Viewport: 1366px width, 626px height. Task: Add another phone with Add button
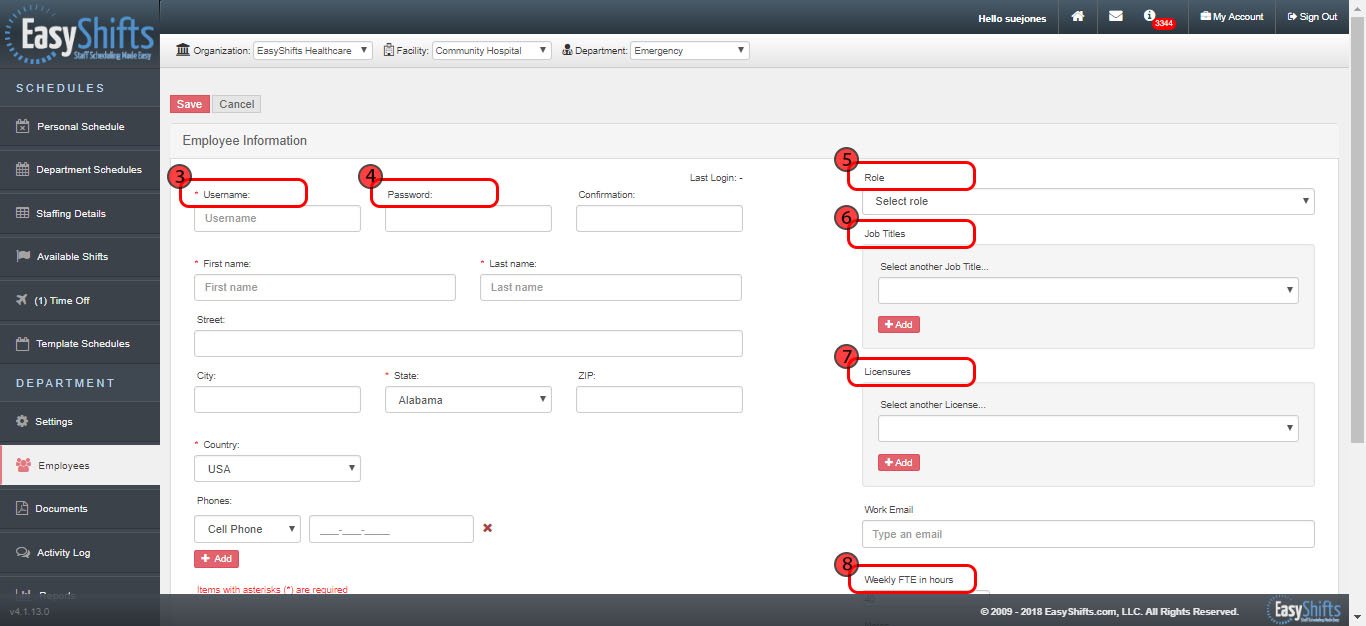click(216, 559)
